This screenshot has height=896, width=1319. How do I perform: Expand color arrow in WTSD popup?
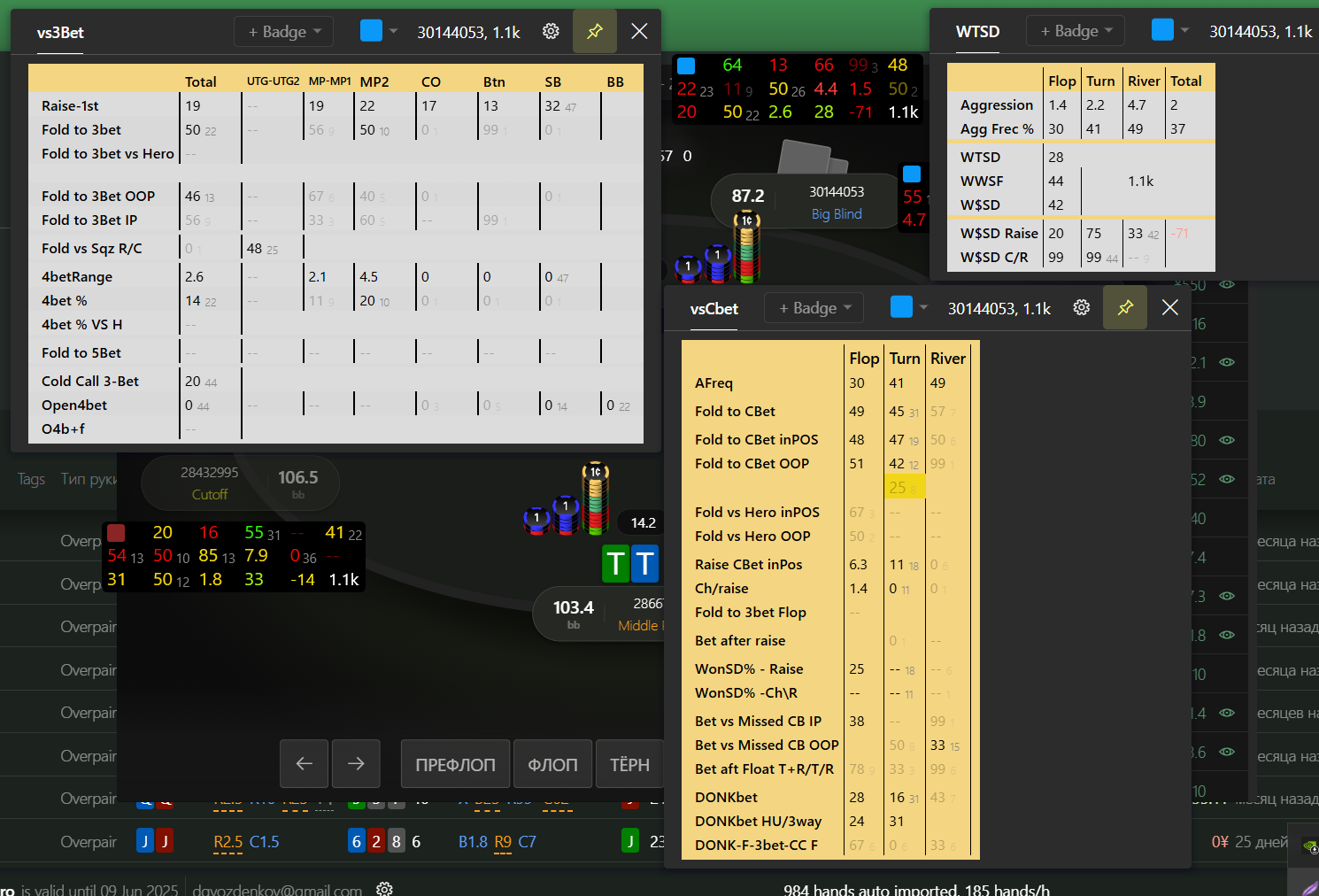coord(1185,31)
